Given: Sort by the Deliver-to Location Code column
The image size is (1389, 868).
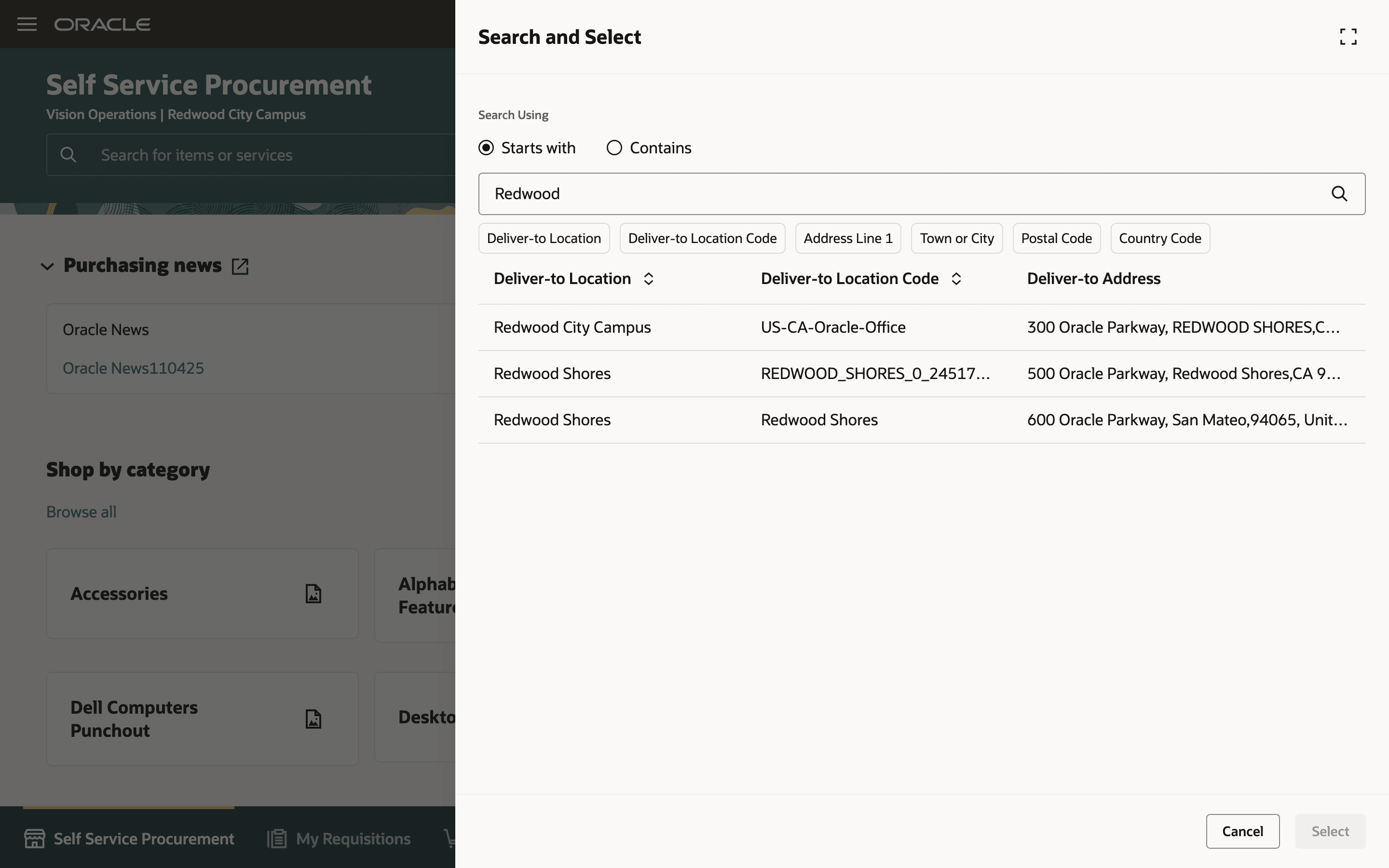Looking at the screenshot, I should point(955,279).
